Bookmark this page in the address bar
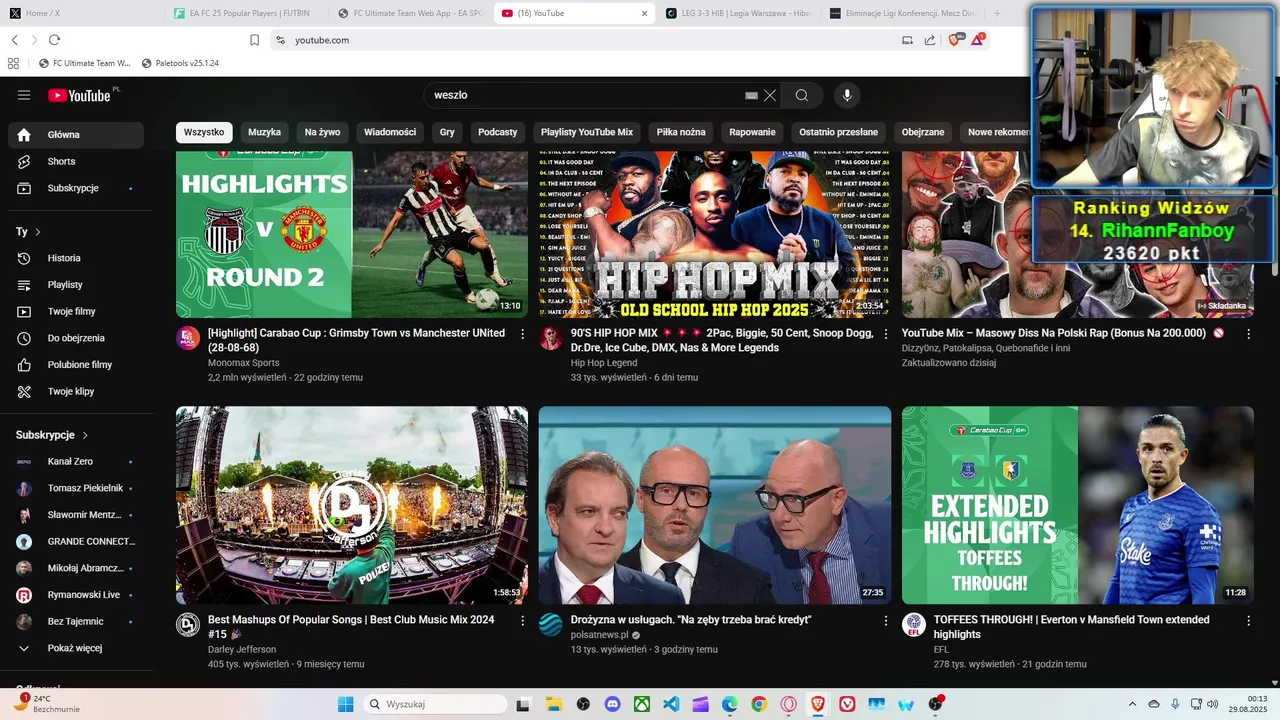This screenshot has height=720, width=1280. click(x=254, y=40)
